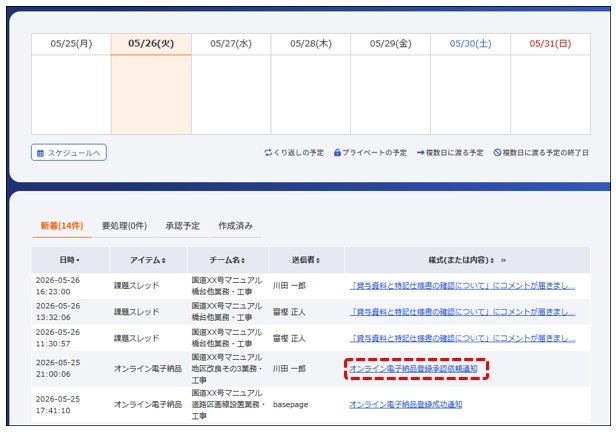Switch to the 要処理(0件) tab
Screen dimensions: 616x432
124,226
